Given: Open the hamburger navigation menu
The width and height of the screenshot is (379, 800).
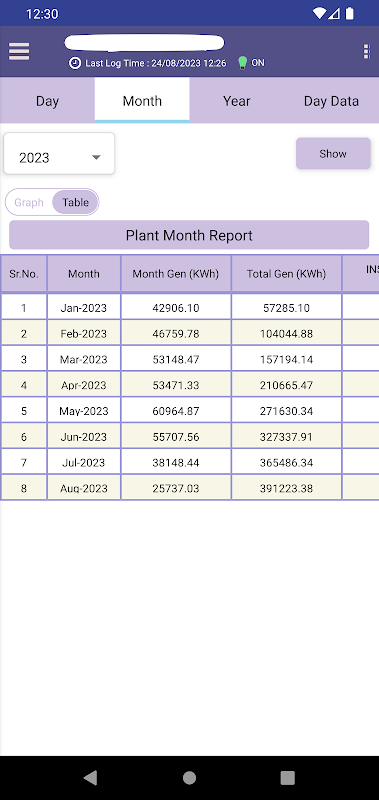Looking at the screenshot, I should coord(19,52).
